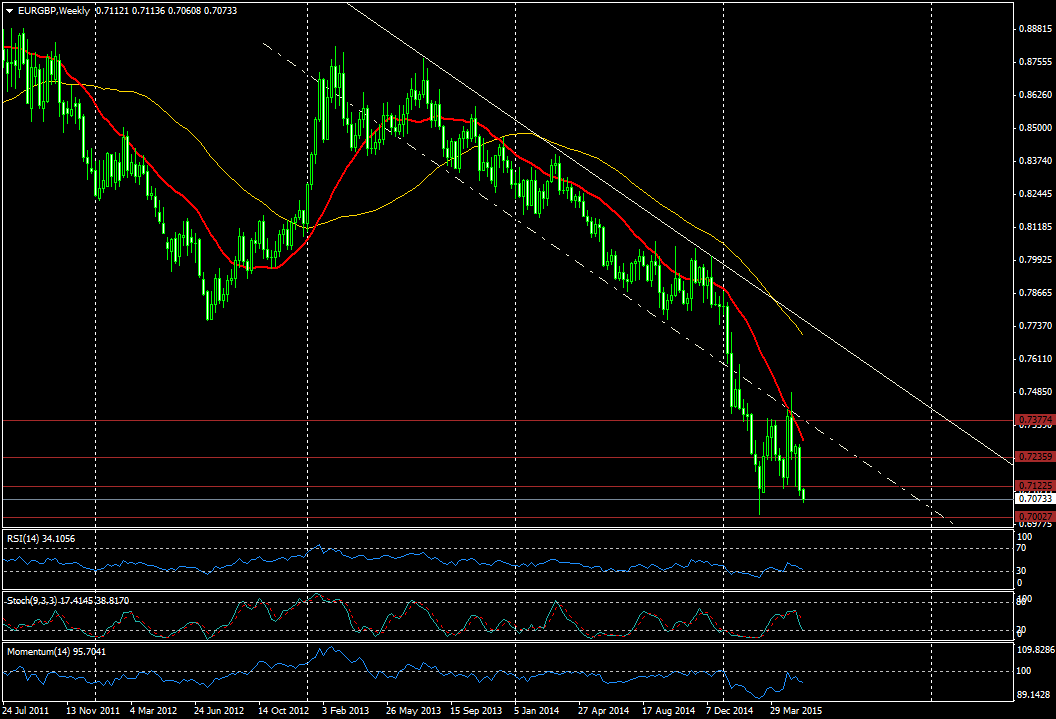Click the EURGBP,Weekly chart title
Viewport: 1056px width, 719px height.
(x=48, y=11)
